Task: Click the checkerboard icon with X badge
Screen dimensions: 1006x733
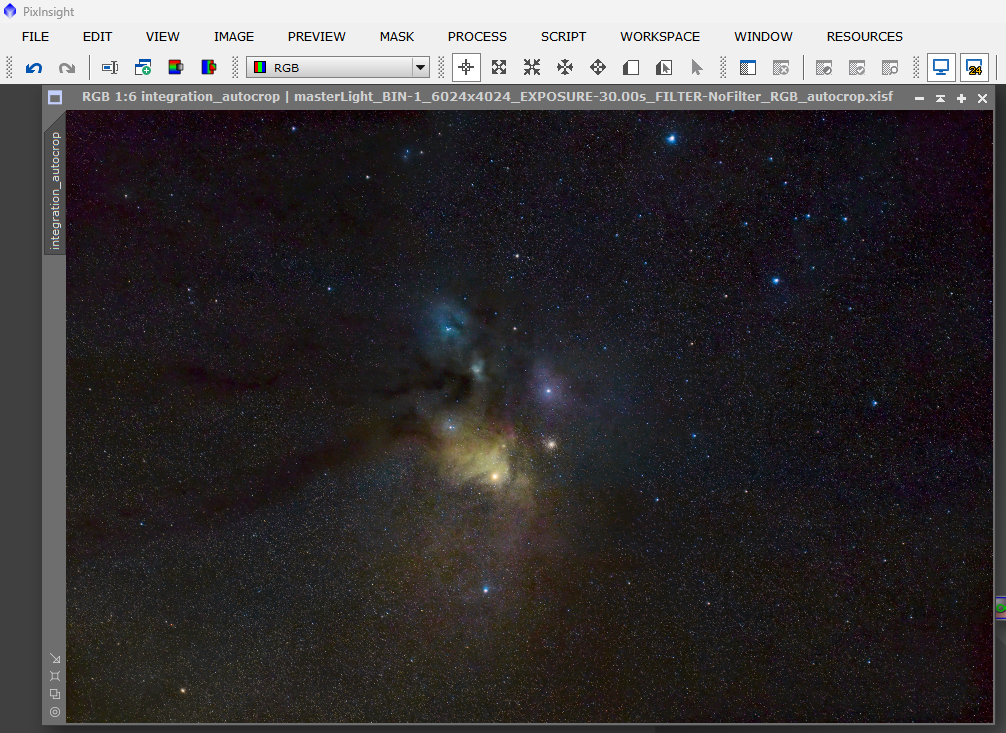Action: tap(781, 67)
